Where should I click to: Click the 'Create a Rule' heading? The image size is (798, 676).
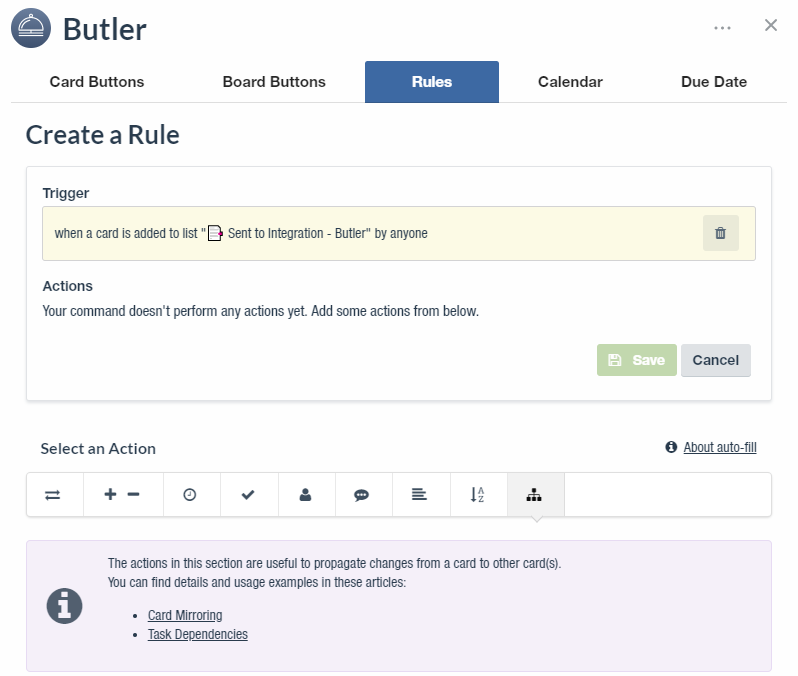[102, 135]
